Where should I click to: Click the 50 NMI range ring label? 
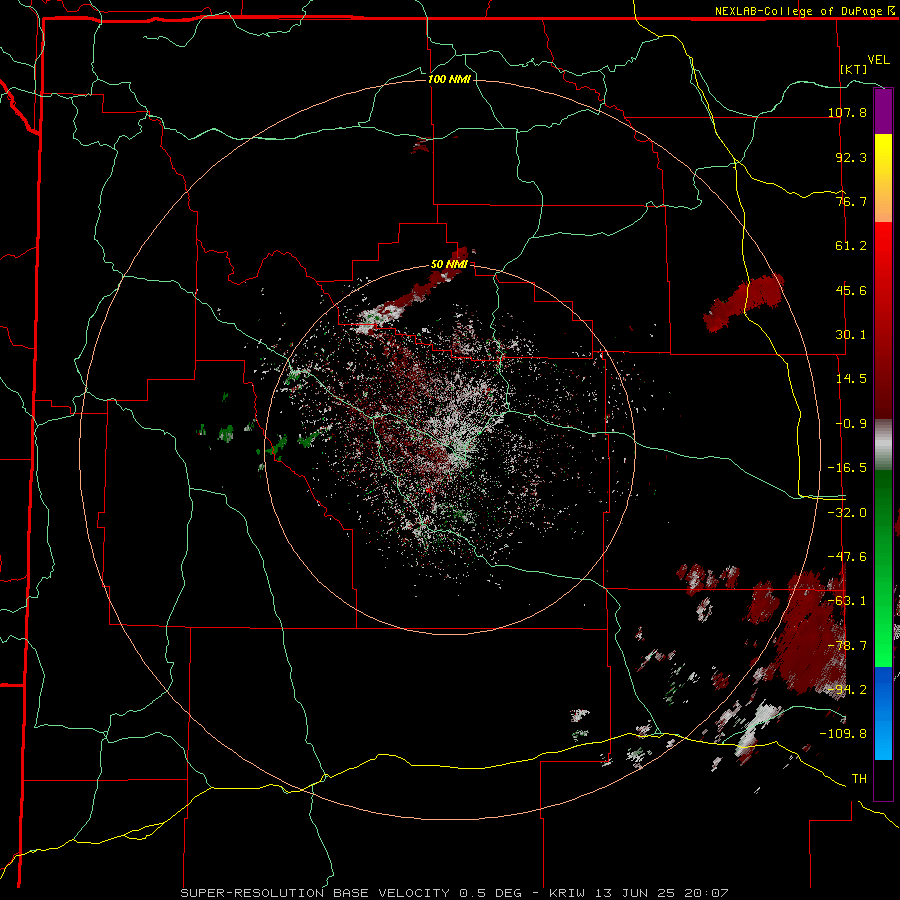tap(449, 265)
